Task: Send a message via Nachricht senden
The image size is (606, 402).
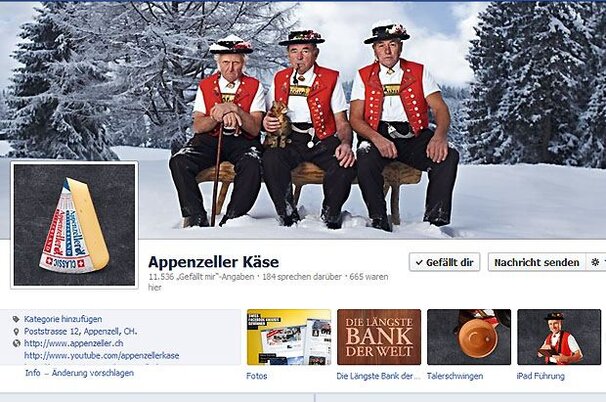Action: pos(537,262)
